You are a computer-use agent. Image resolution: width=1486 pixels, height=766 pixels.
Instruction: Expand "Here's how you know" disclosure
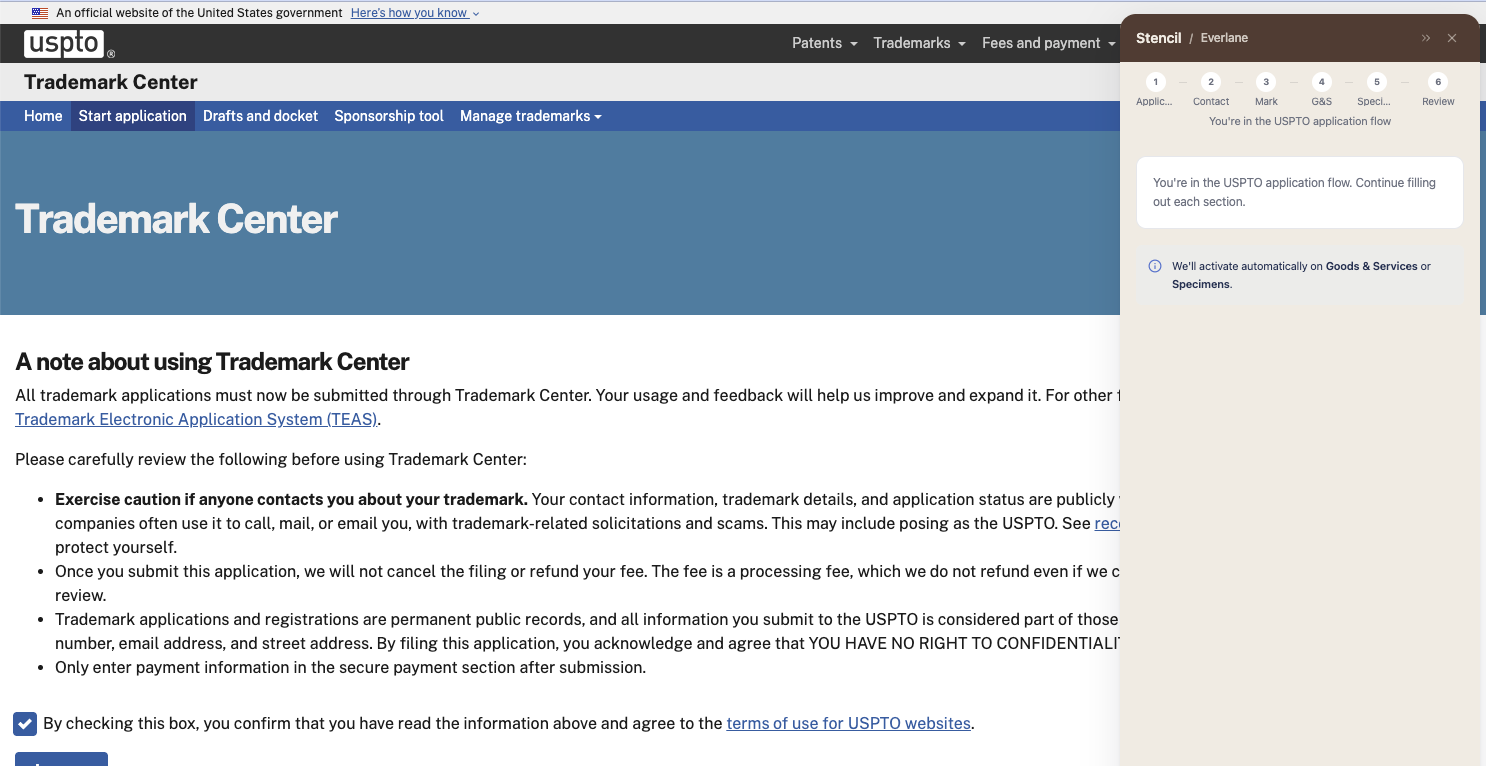click(x=415, y=13)
